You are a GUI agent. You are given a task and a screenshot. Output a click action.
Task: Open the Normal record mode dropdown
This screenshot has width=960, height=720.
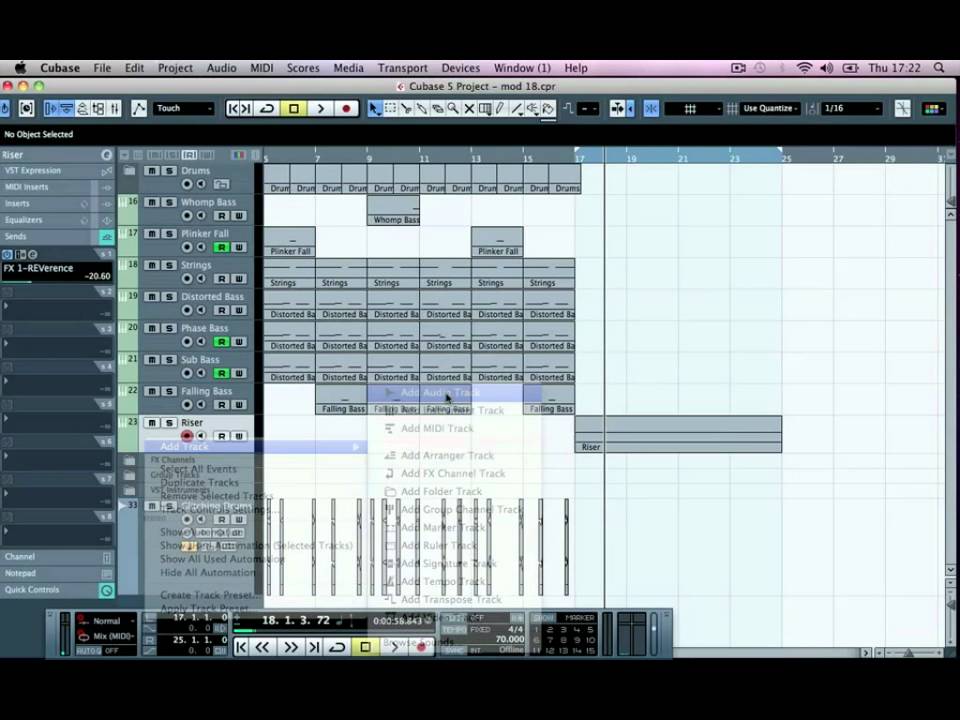(x=107, y=621)
